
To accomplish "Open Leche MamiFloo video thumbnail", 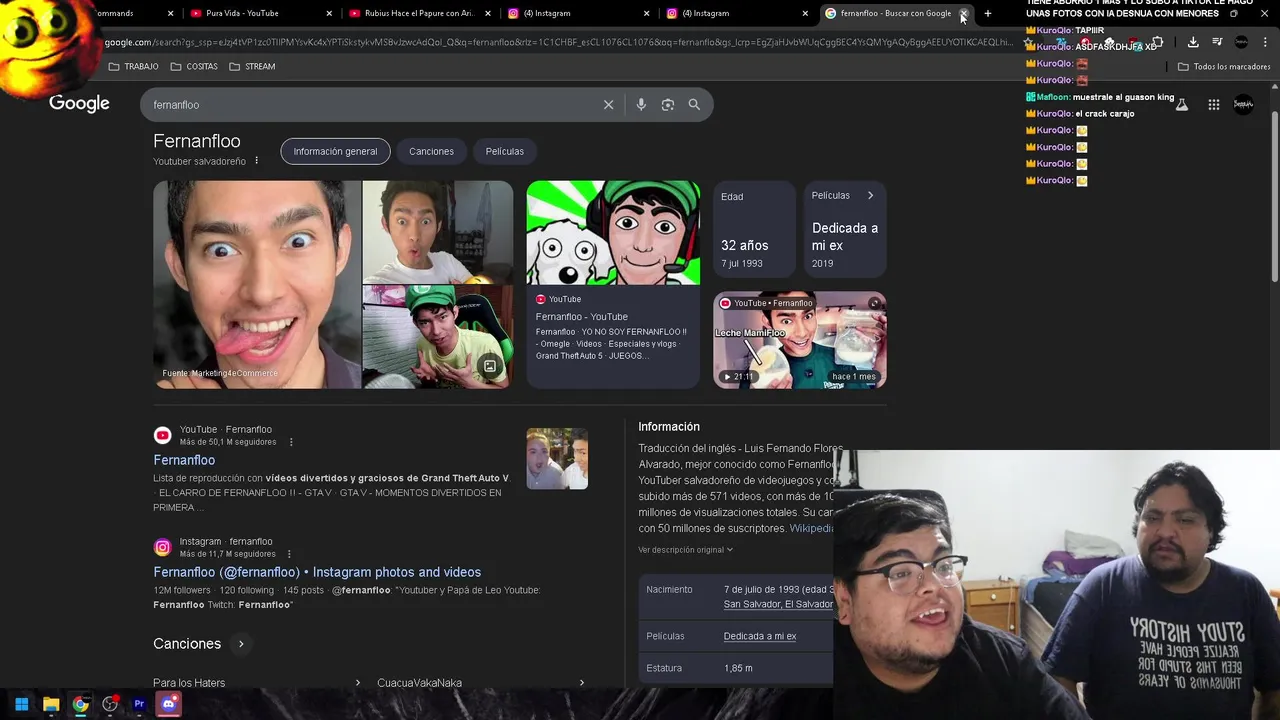I will click(x=799, y=340).
